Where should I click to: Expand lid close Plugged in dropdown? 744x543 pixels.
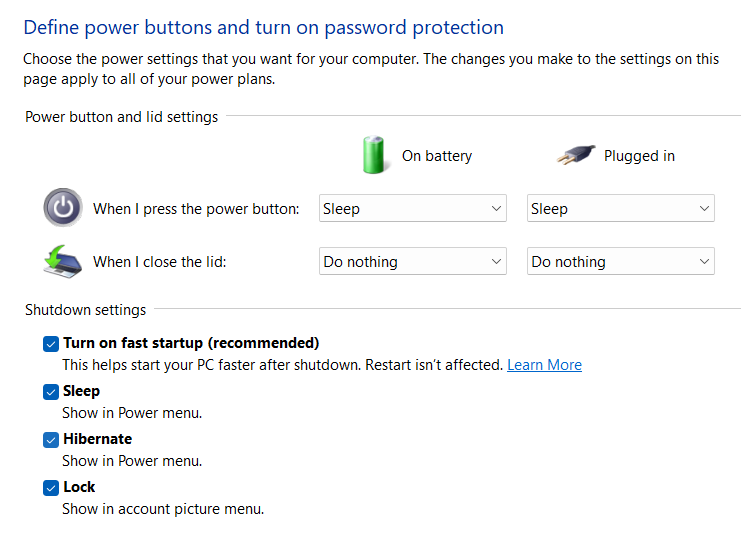pyautogui.click(x=620, y=262)
